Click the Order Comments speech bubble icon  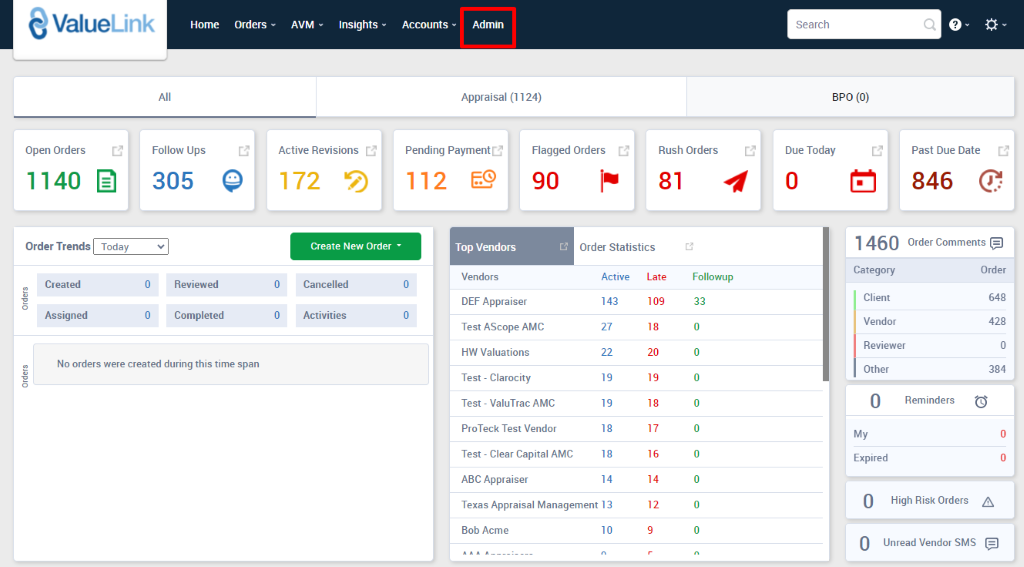[997, 243]
